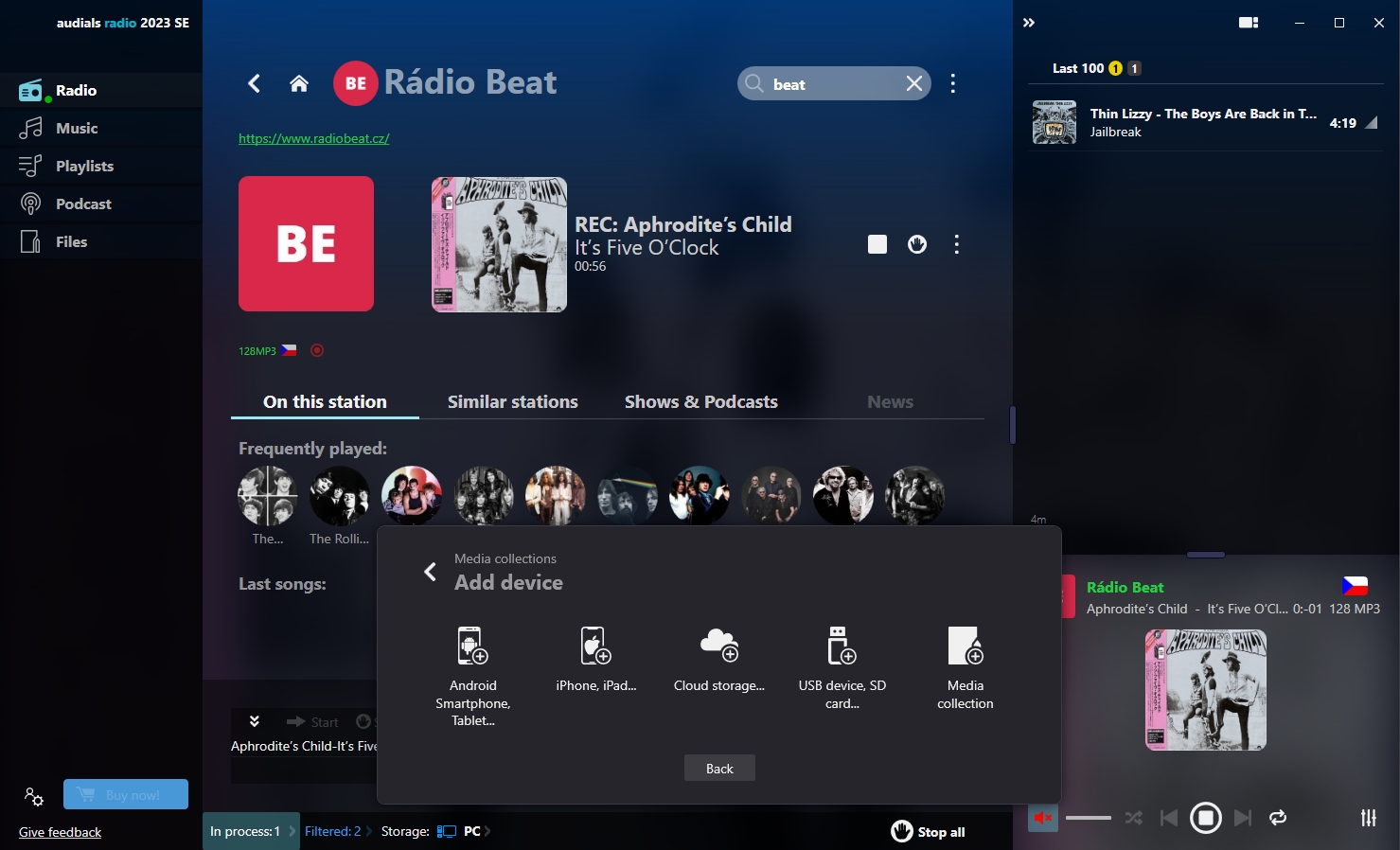Click the album cover in the player panel
This screenshot has height=850, width=1400.
pos(1205,690)
